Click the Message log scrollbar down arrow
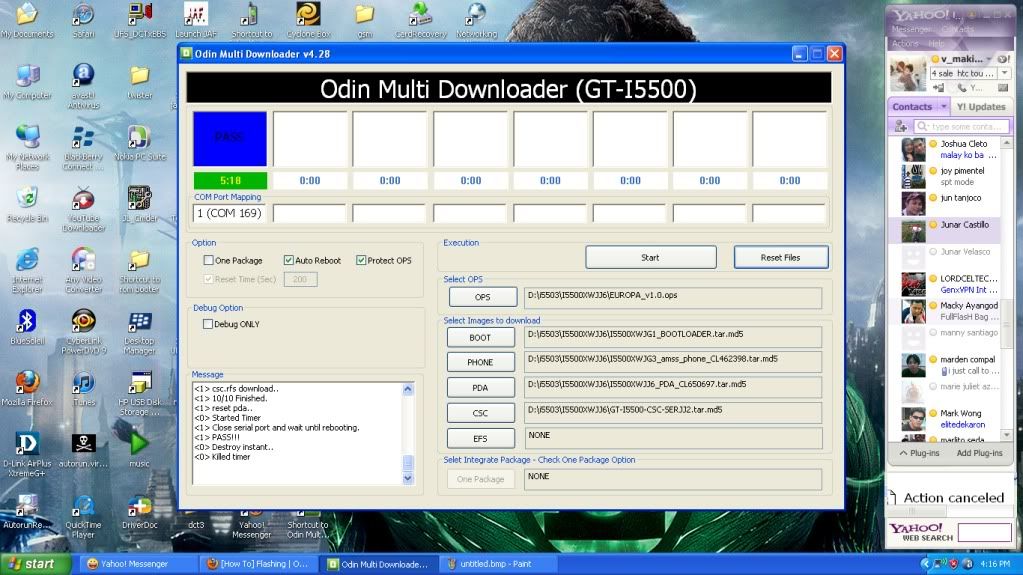 [408, 478]
